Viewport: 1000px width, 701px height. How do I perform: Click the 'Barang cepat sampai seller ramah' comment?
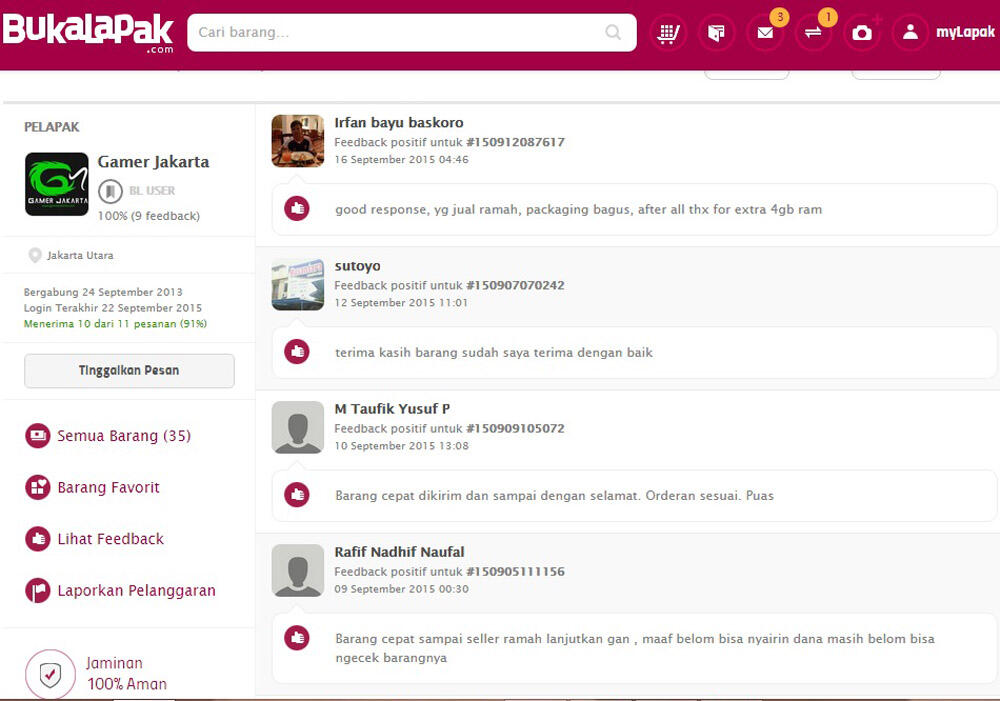(635, 648)
